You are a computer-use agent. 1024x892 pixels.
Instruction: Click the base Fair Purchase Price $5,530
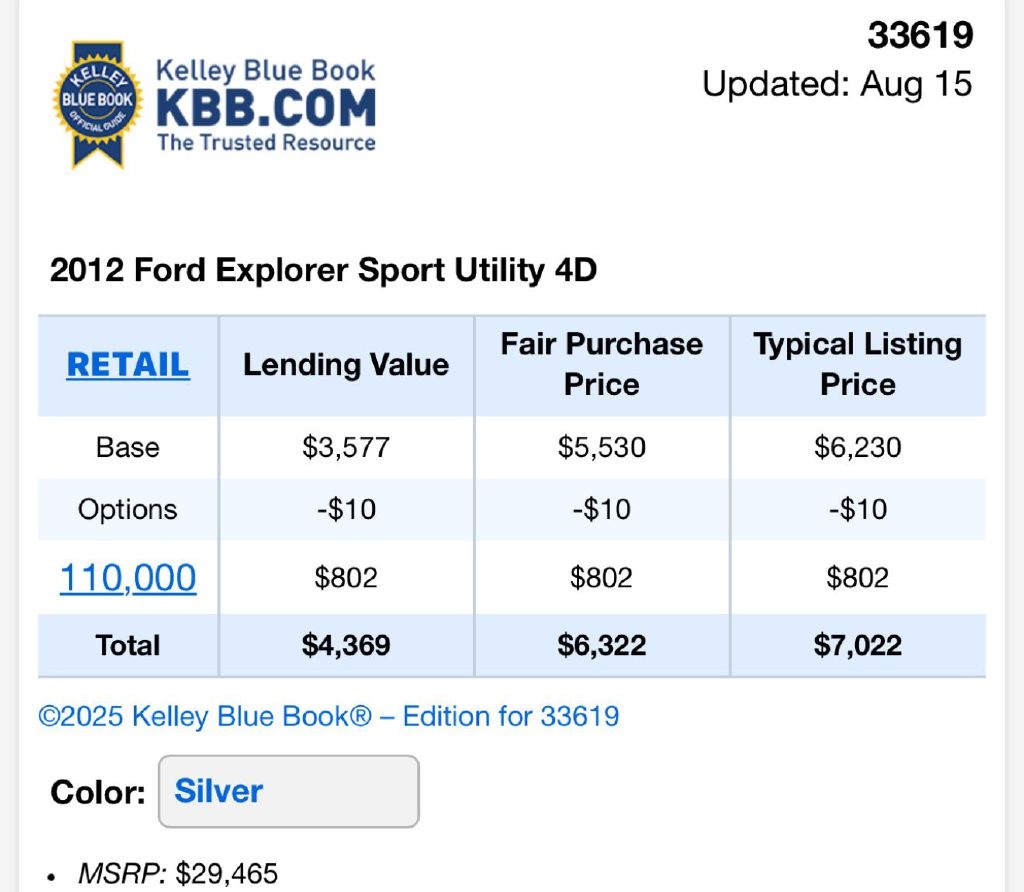click(x=602, y=446)
